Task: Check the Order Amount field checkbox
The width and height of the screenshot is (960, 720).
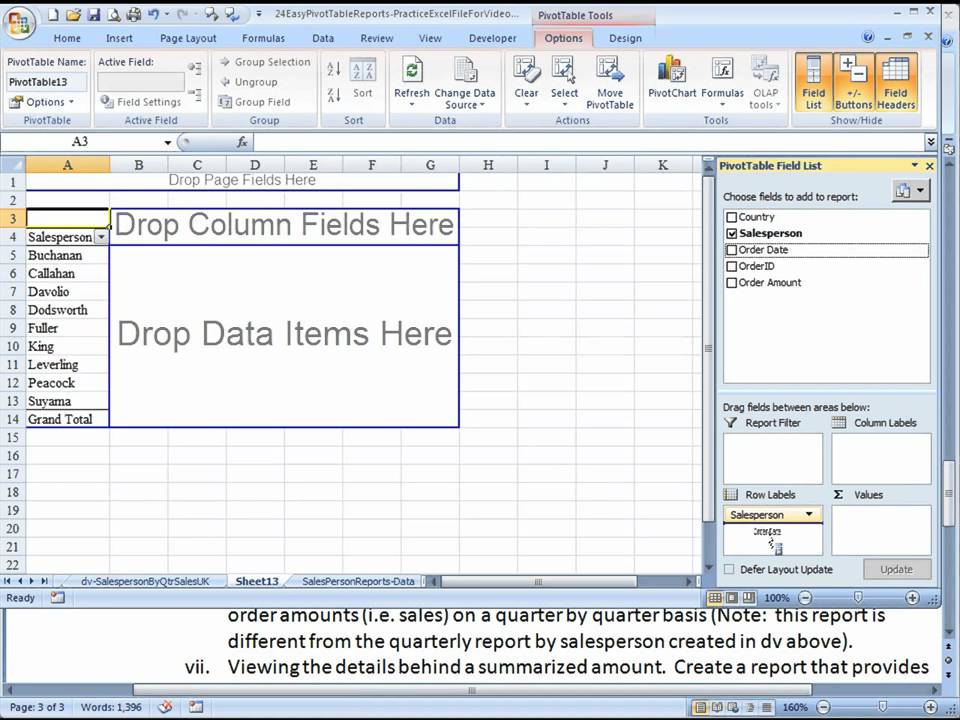Action: 731,283
